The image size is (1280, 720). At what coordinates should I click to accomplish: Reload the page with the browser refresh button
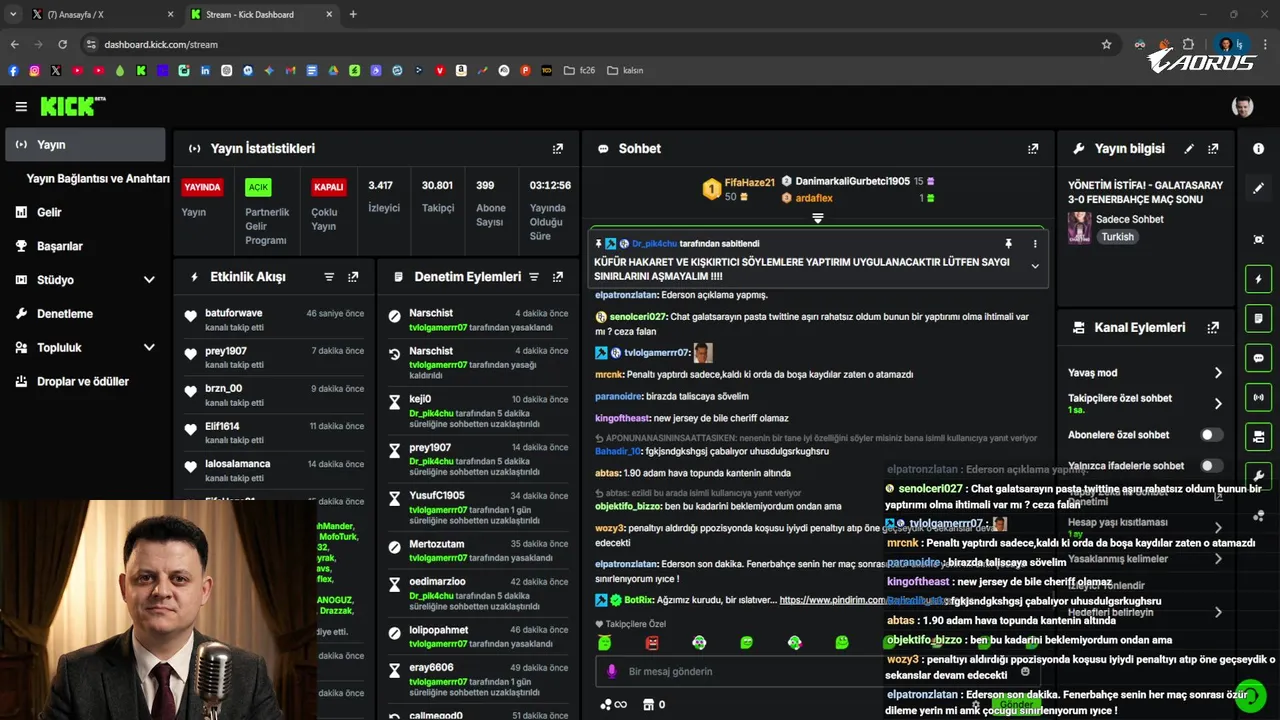click(x=62, y=44)
